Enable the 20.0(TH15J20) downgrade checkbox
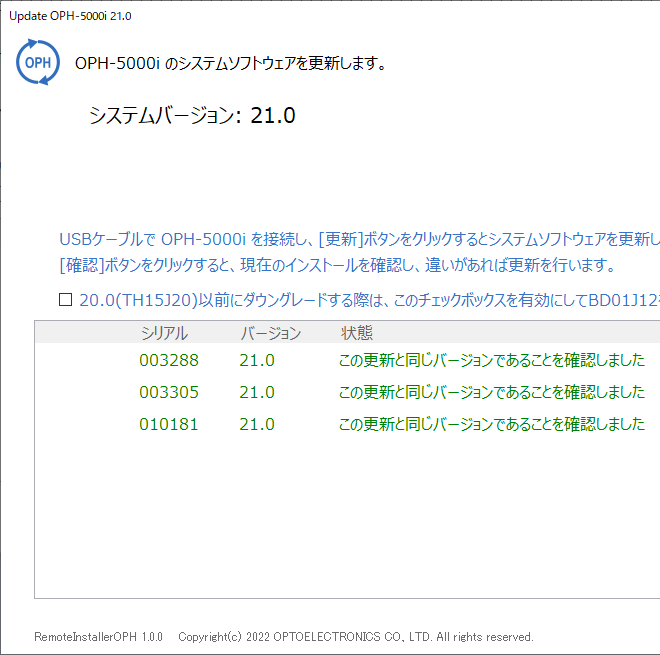Image resolution: width=660 pixels, height=655 pixels. click(65, 300)
